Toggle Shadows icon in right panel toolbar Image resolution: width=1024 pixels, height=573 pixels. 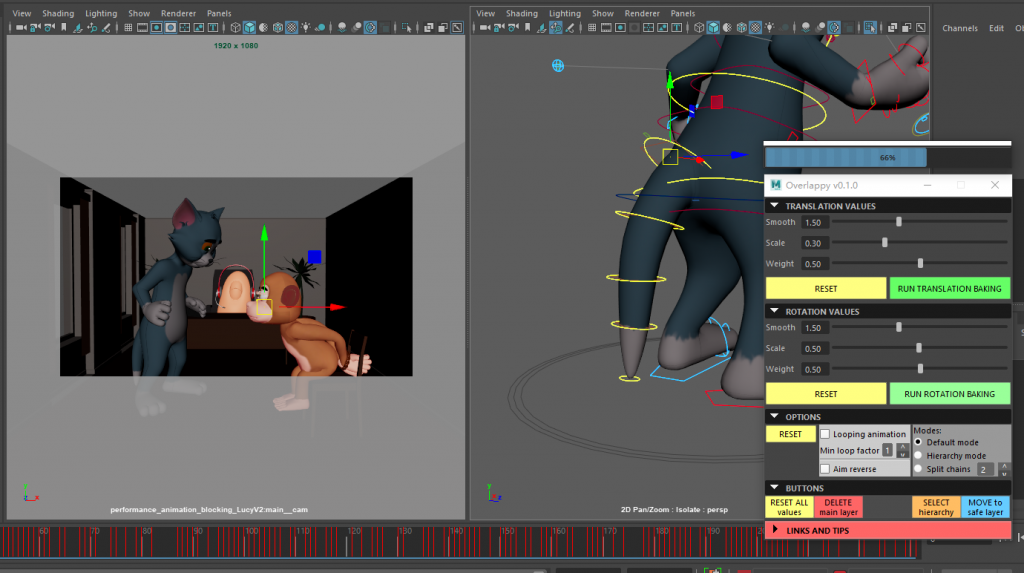[x=784, y=27]
